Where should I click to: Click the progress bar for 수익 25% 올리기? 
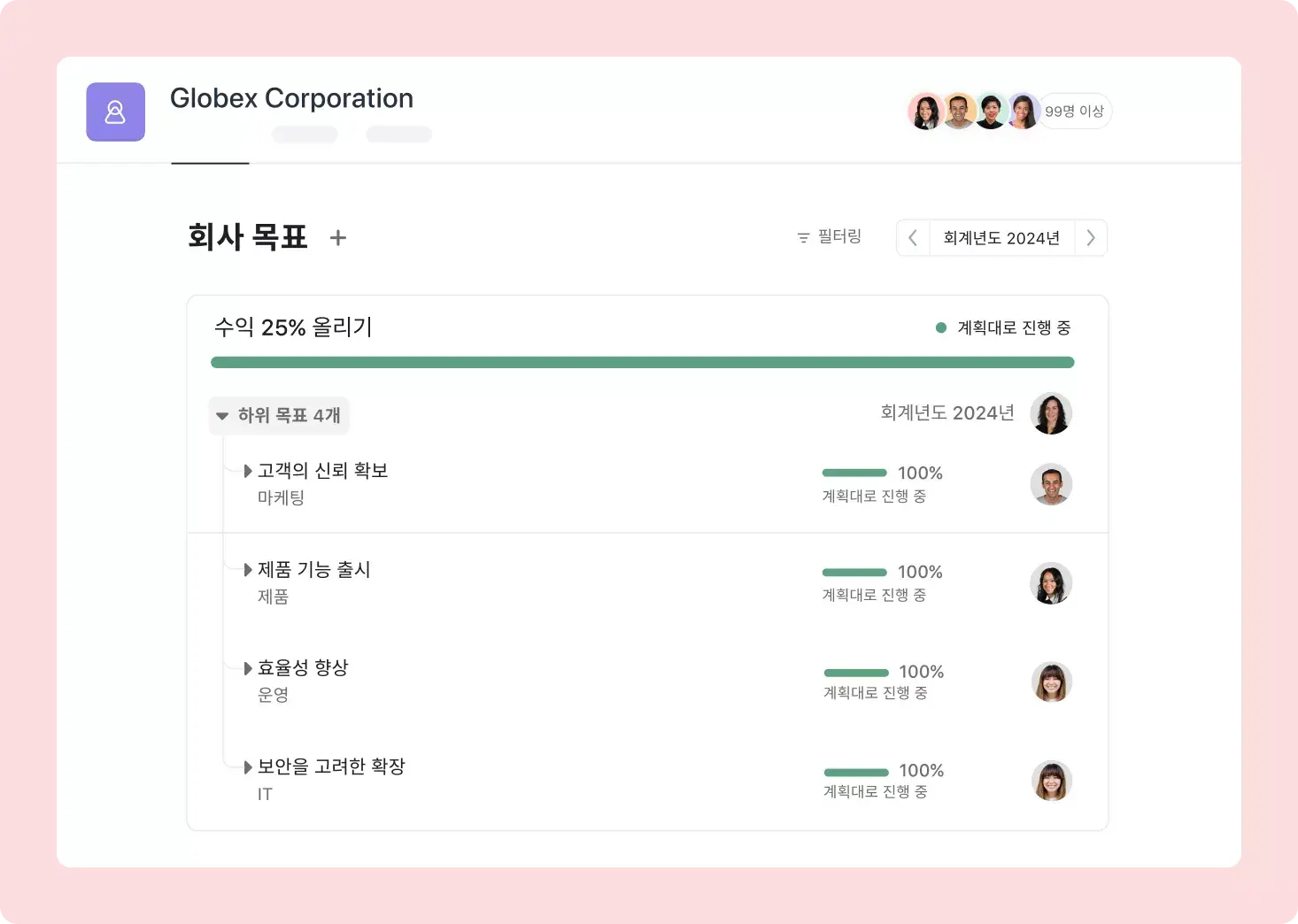(x=642, y=362)
